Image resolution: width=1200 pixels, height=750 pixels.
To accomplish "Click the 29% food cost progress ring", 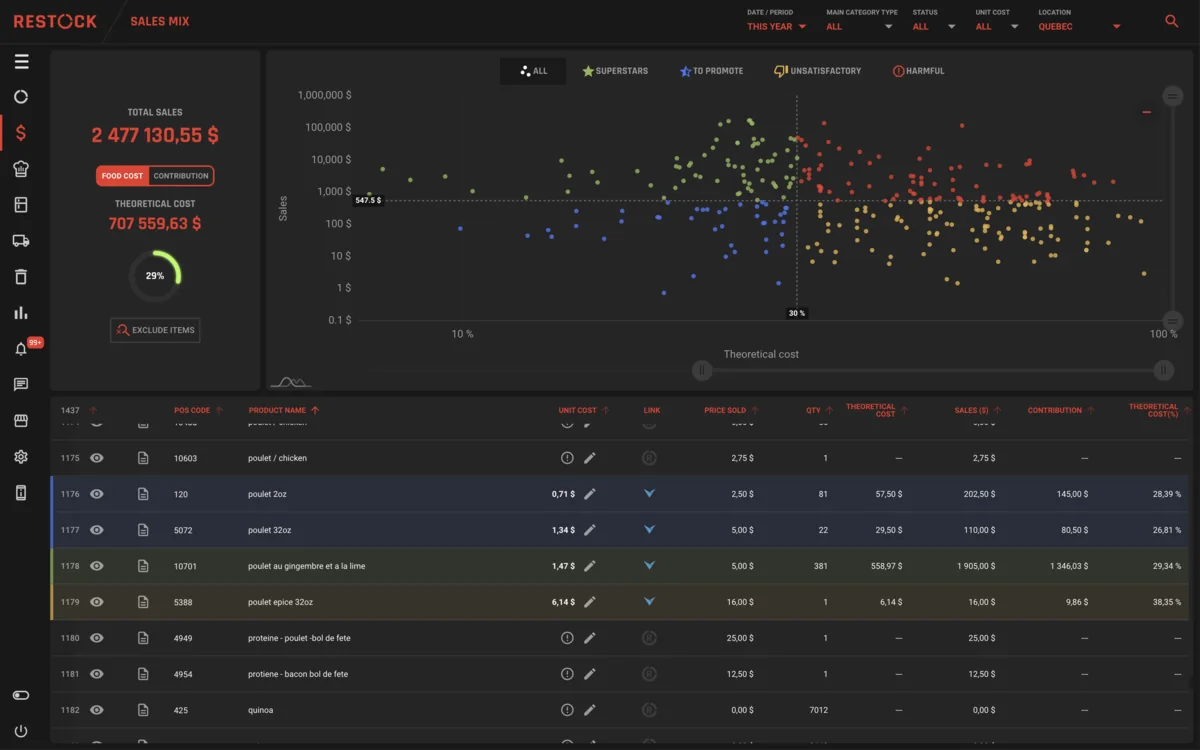I will click(155, 276).
